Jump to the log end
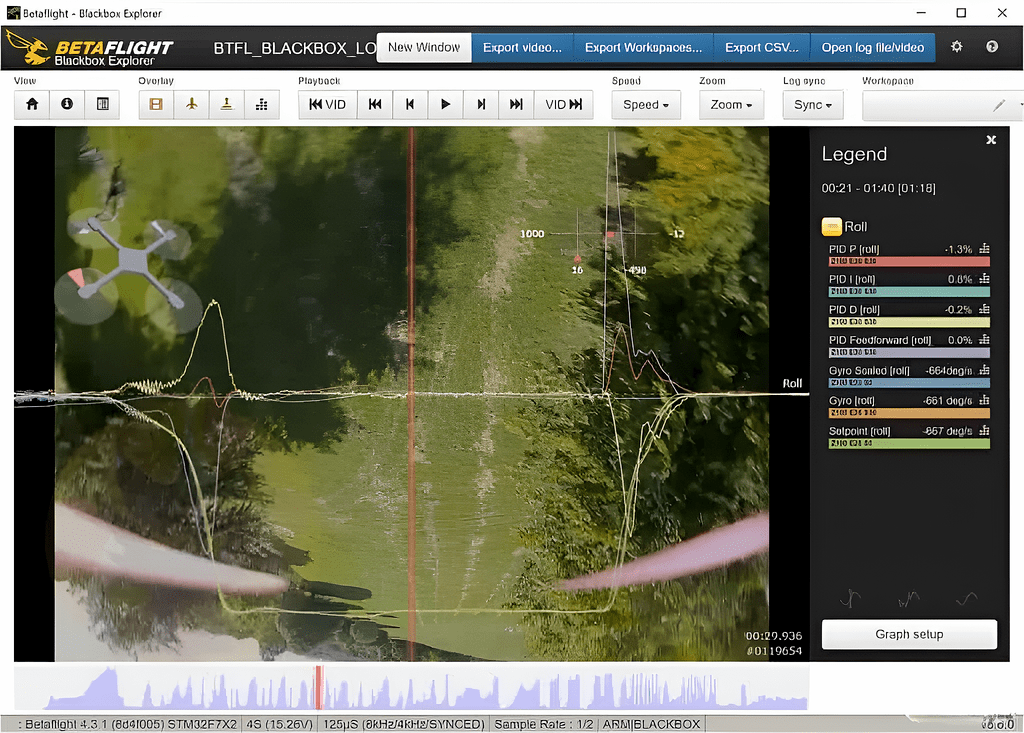 pyautogui.click(x=516, y=105)
